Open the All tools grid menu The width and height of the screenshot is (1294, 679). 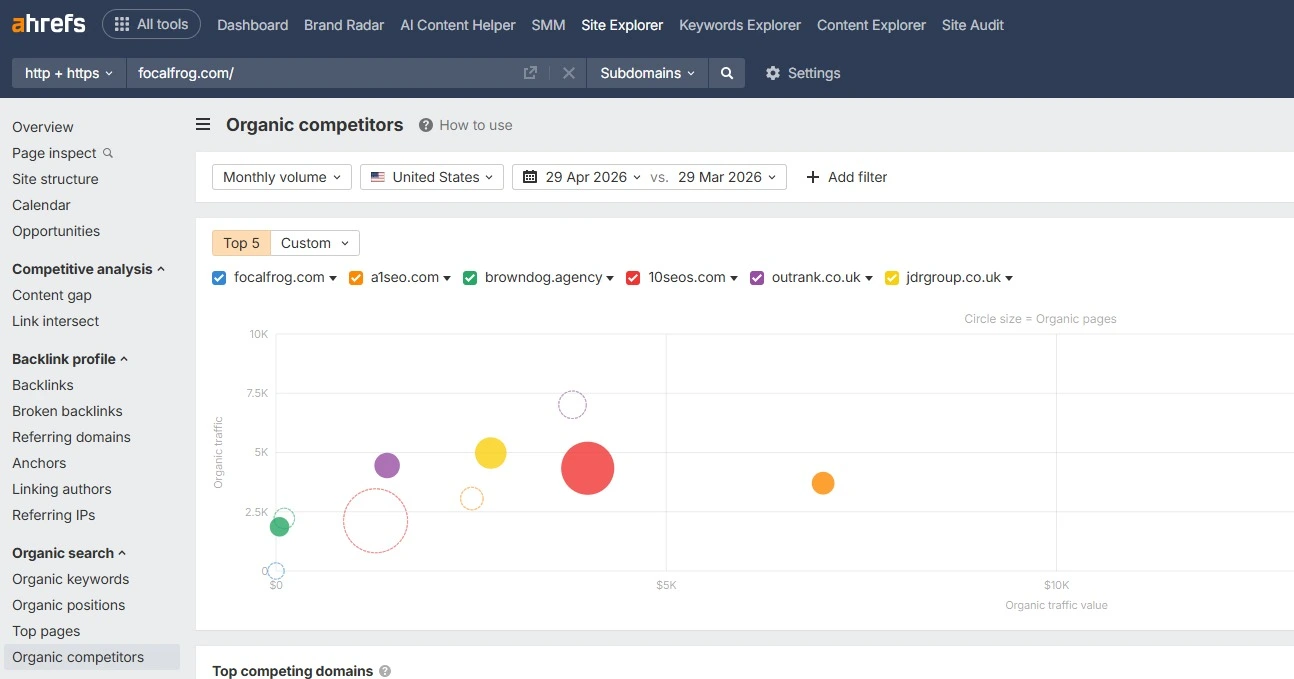tap(151, 24)
